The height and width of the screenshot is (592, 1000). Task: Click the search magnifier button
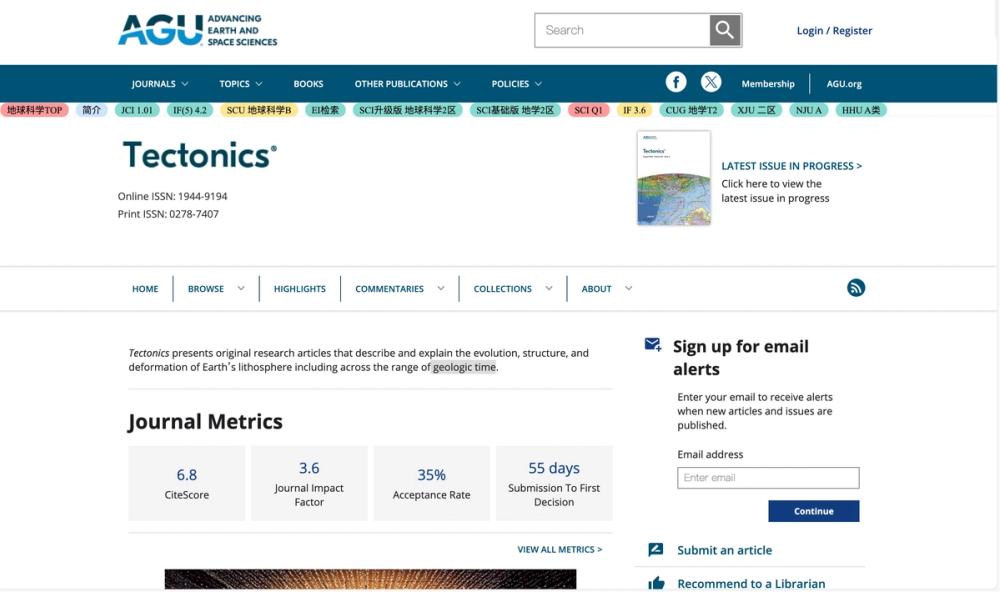(x=725, y=30)
